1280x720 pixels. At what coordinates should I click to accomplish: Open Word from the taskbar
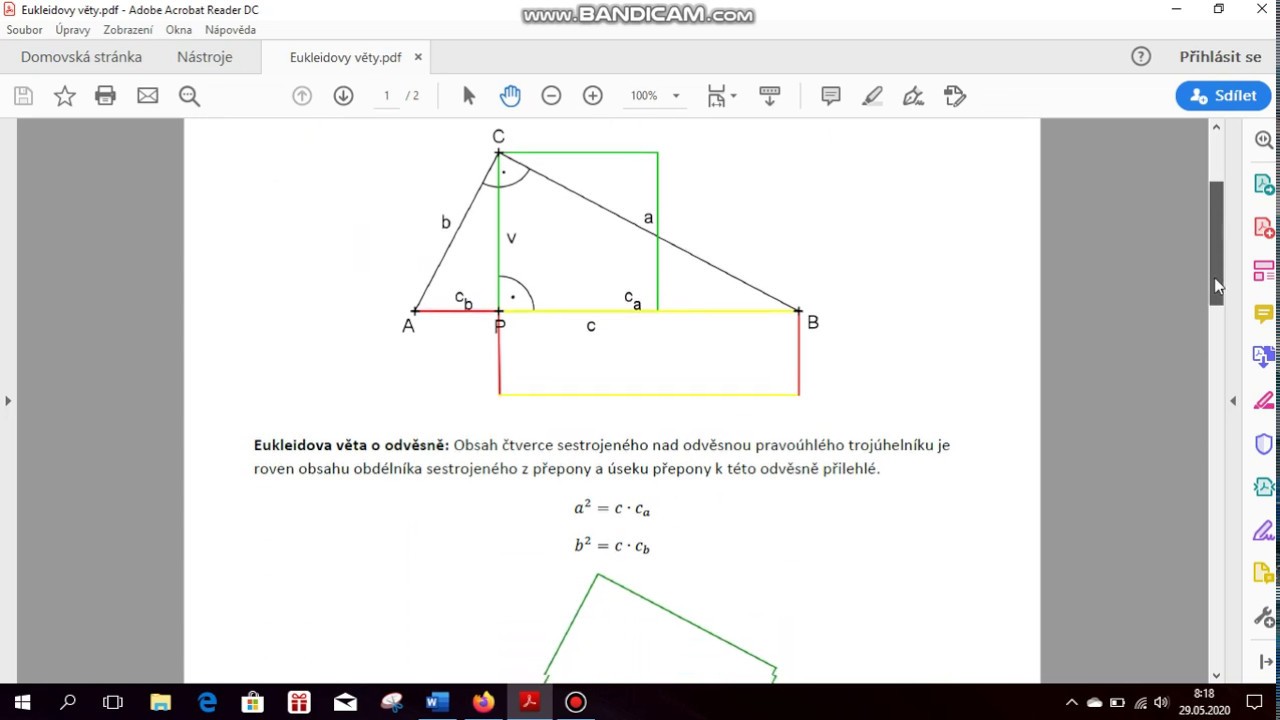tap(437, 702)
